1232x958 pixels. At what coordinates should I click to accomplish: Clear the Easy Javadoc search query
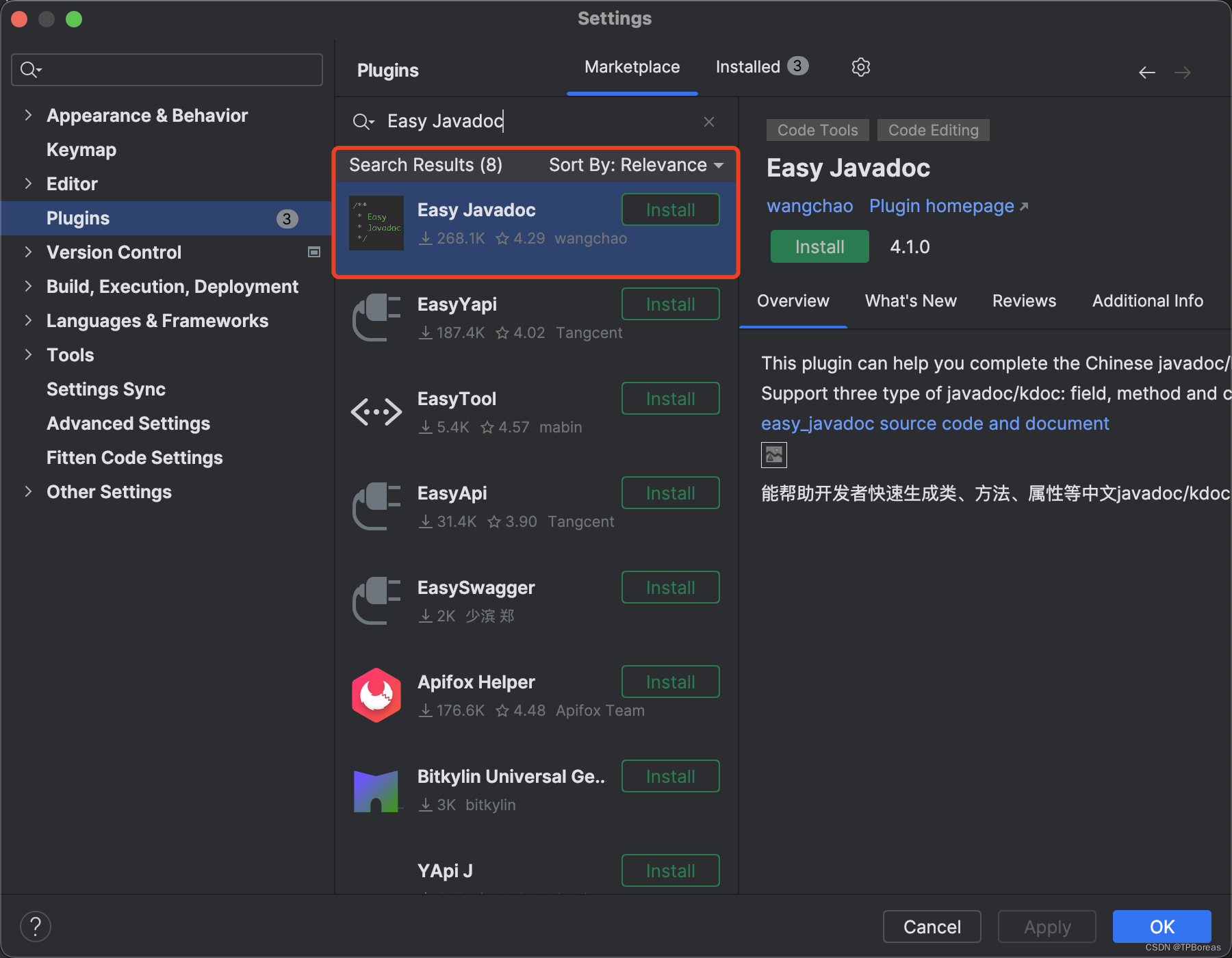tap(708, 121)
